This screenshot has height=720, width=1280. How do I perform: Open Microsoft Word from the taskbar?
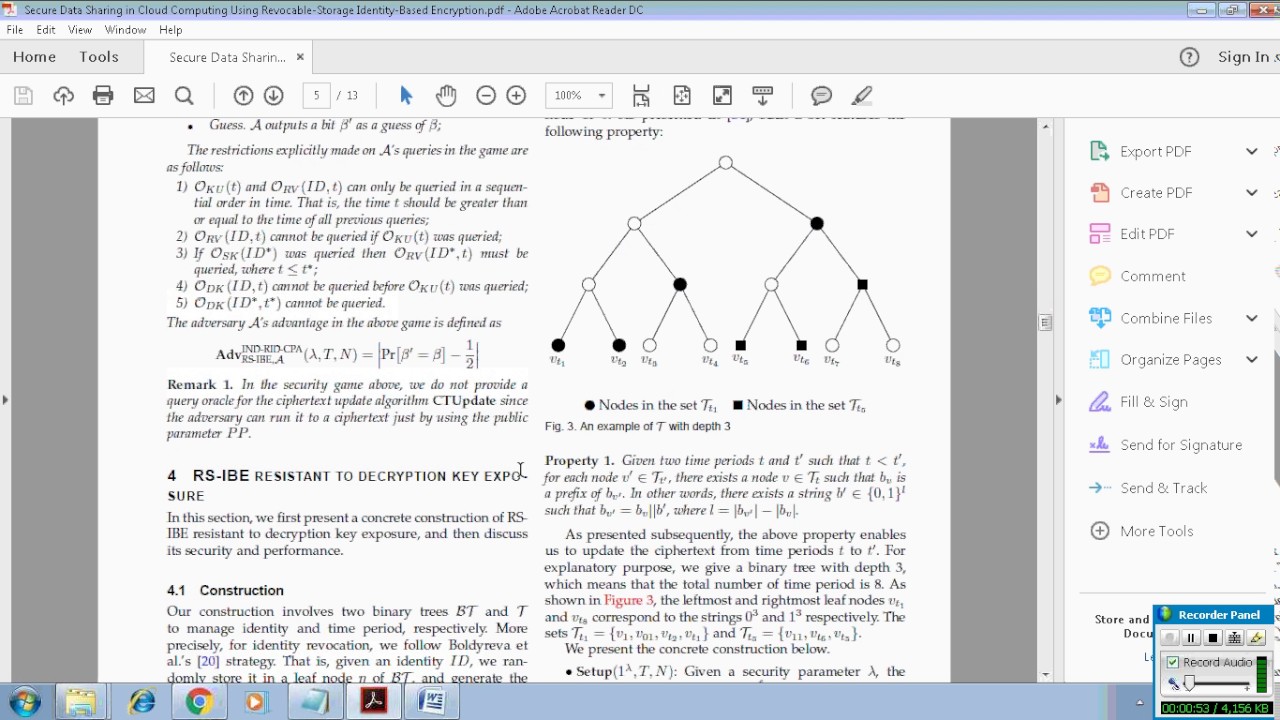click(x=431, y=701)
